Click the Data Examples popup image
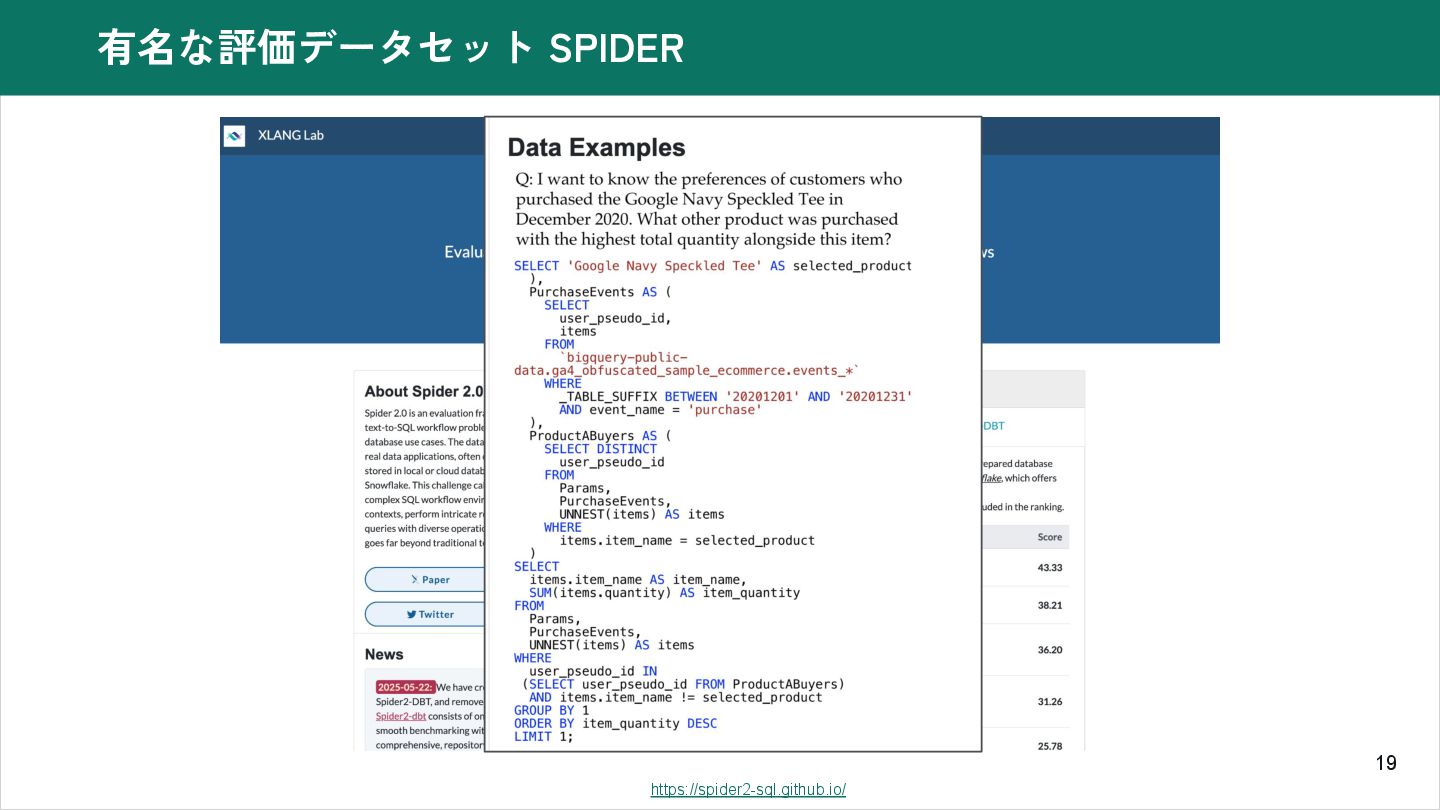 pos(733,434)
